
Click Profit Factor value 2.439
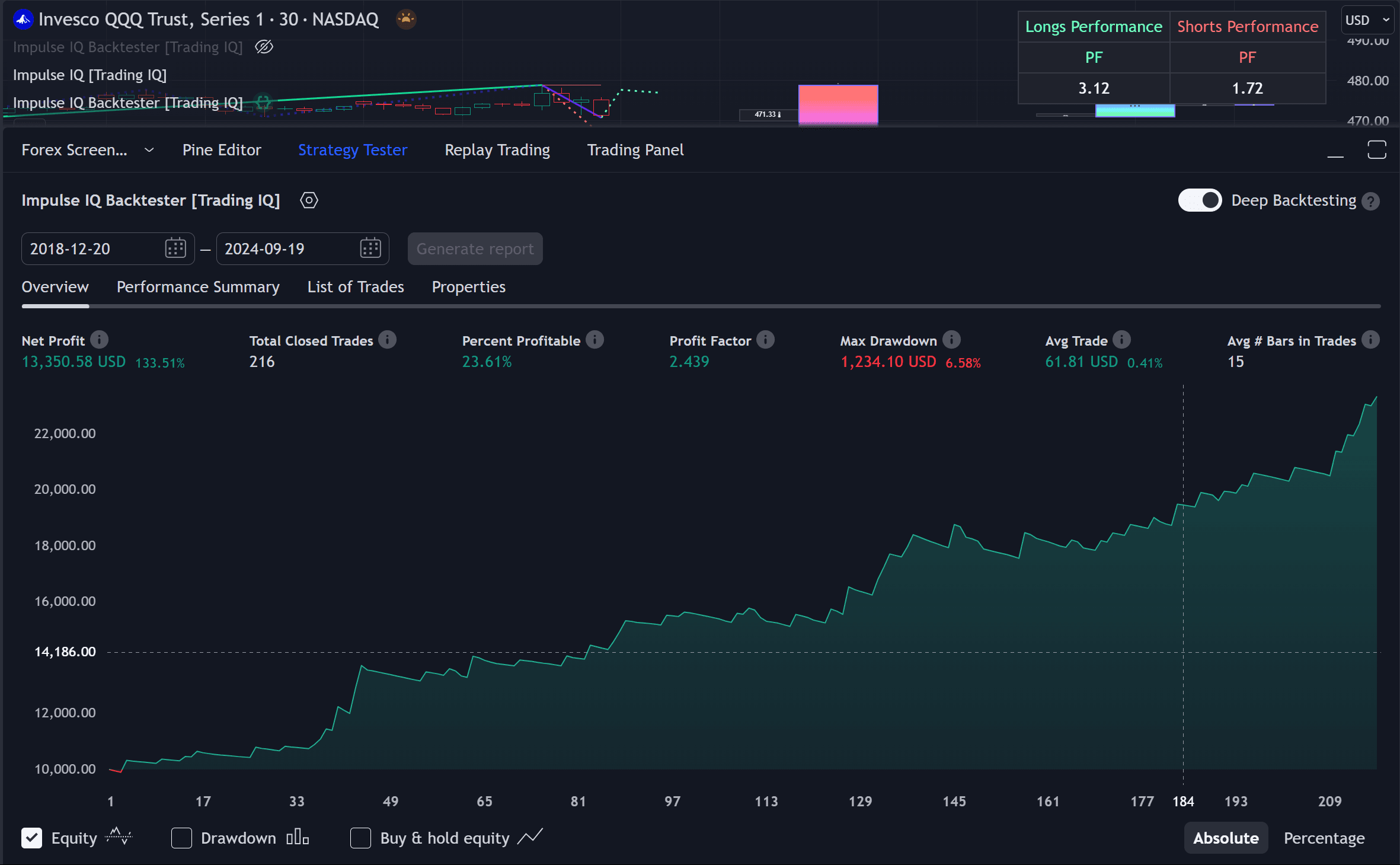pyautogui.click(x=689, y=362)
